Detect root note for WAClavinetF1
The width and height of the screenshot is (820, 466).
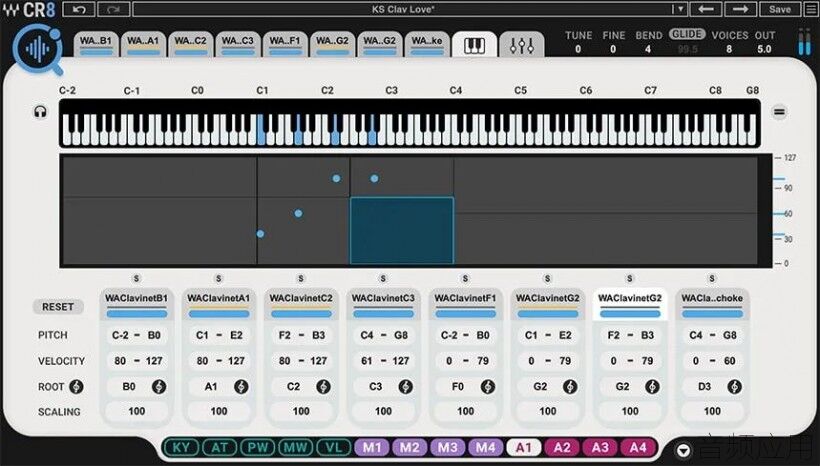coord(488,387)
